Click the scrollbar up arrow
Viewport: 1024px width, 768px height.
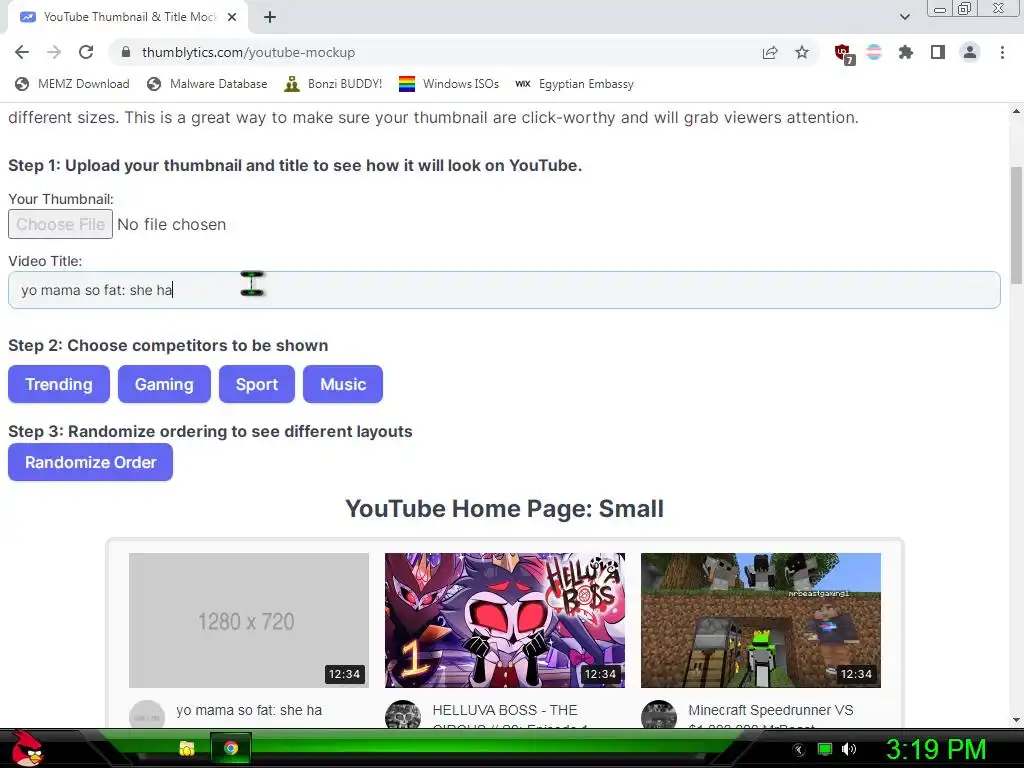tap(1016, 112)
